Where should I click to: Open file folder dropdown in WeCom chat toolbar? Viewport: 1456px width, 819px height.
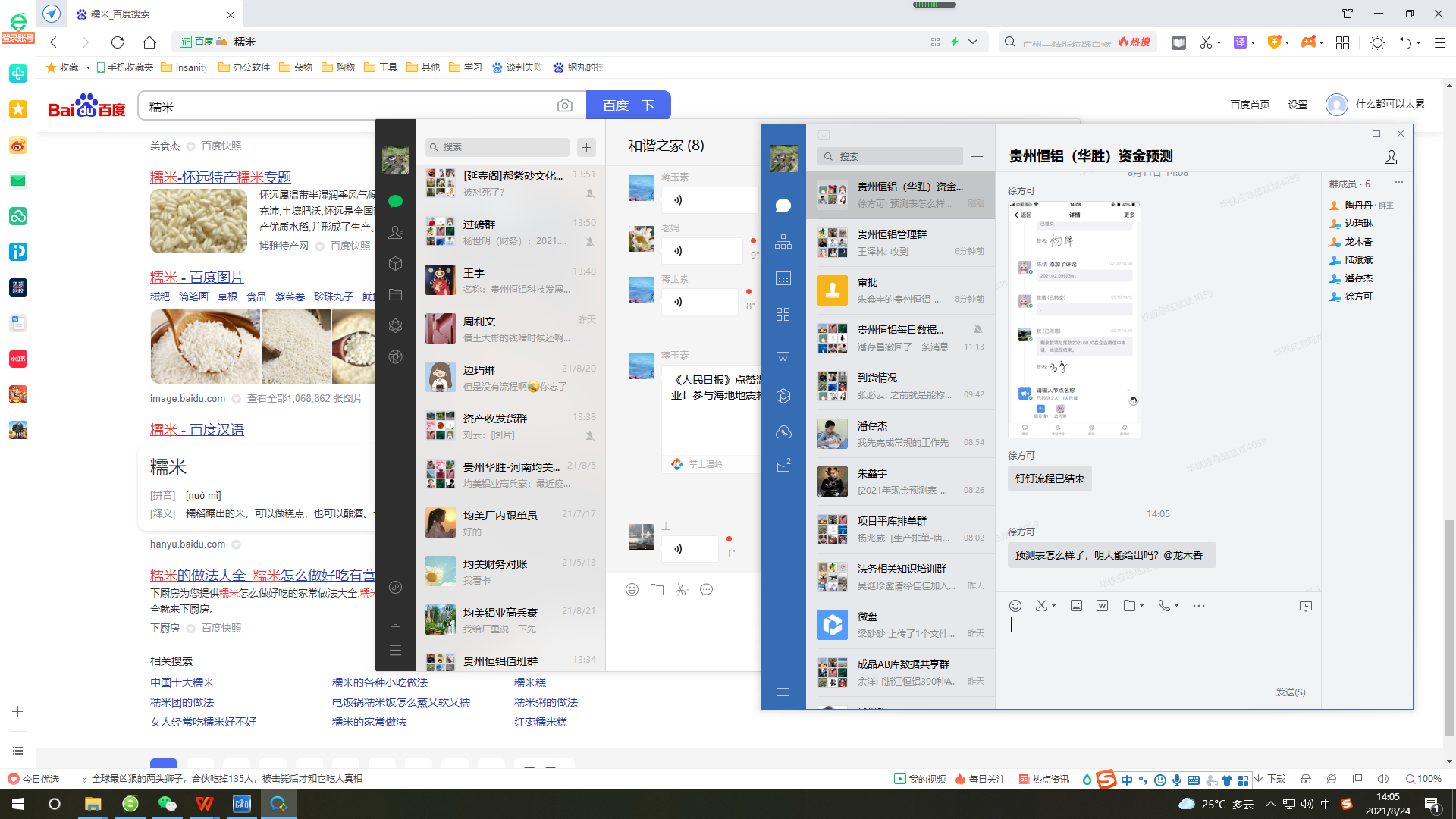1141,606
